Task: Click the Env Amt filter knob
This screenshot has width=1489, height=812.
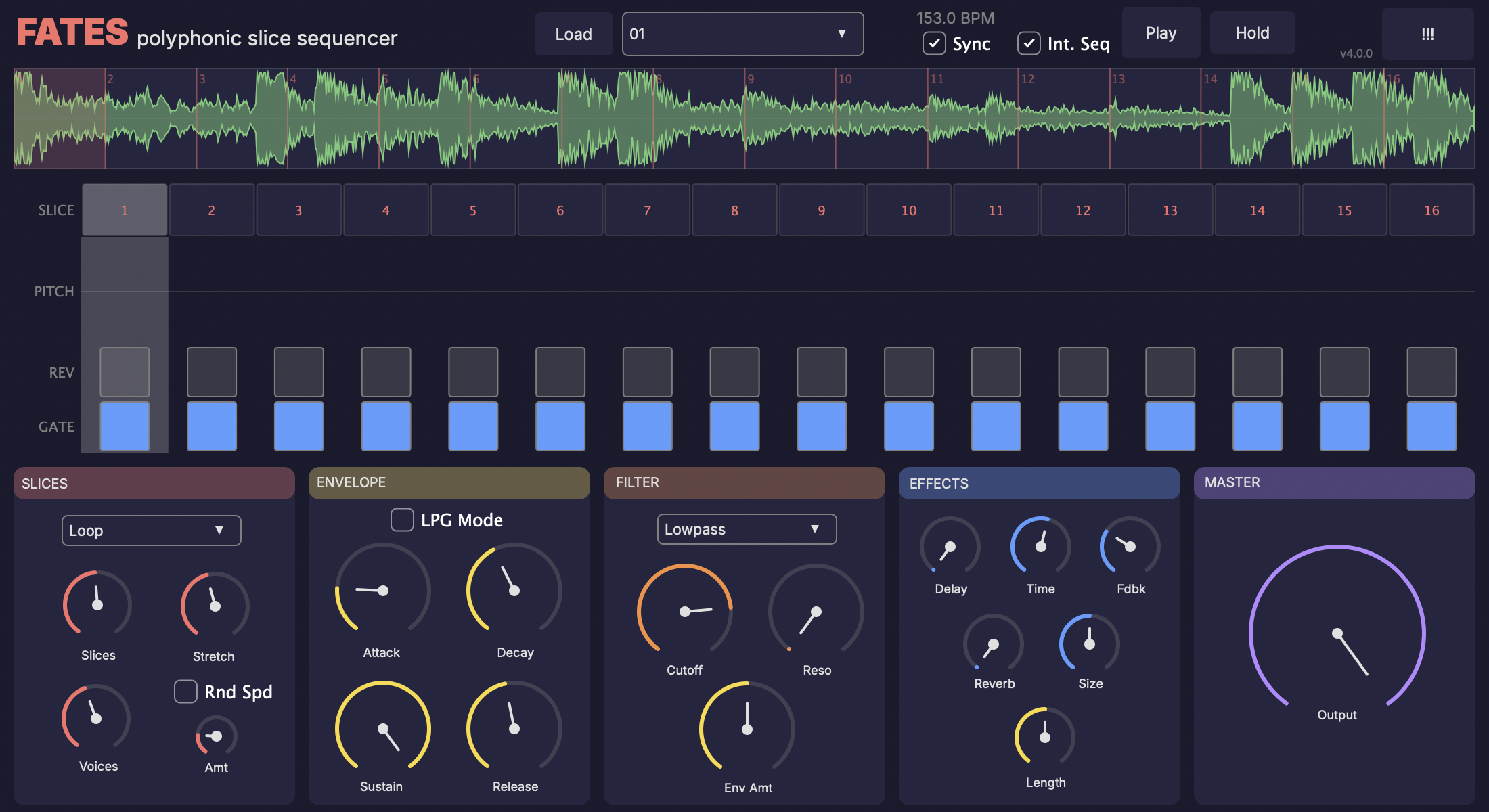Action: pyautogui.click(x=747, y=729)
